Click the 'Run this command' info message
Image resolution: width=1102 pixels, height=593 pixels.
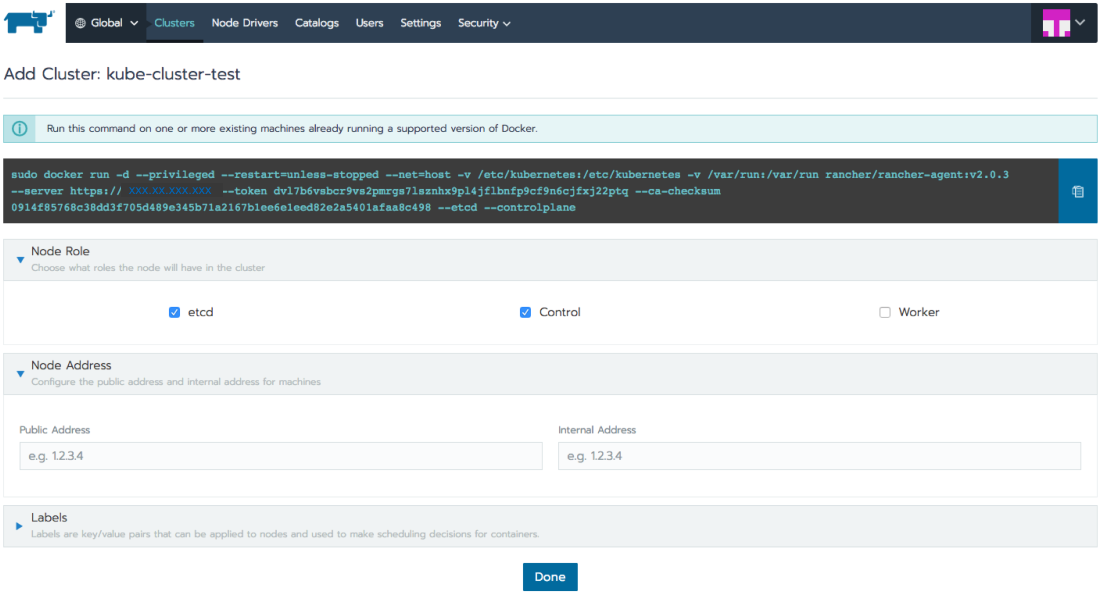[x=292, y=129]
